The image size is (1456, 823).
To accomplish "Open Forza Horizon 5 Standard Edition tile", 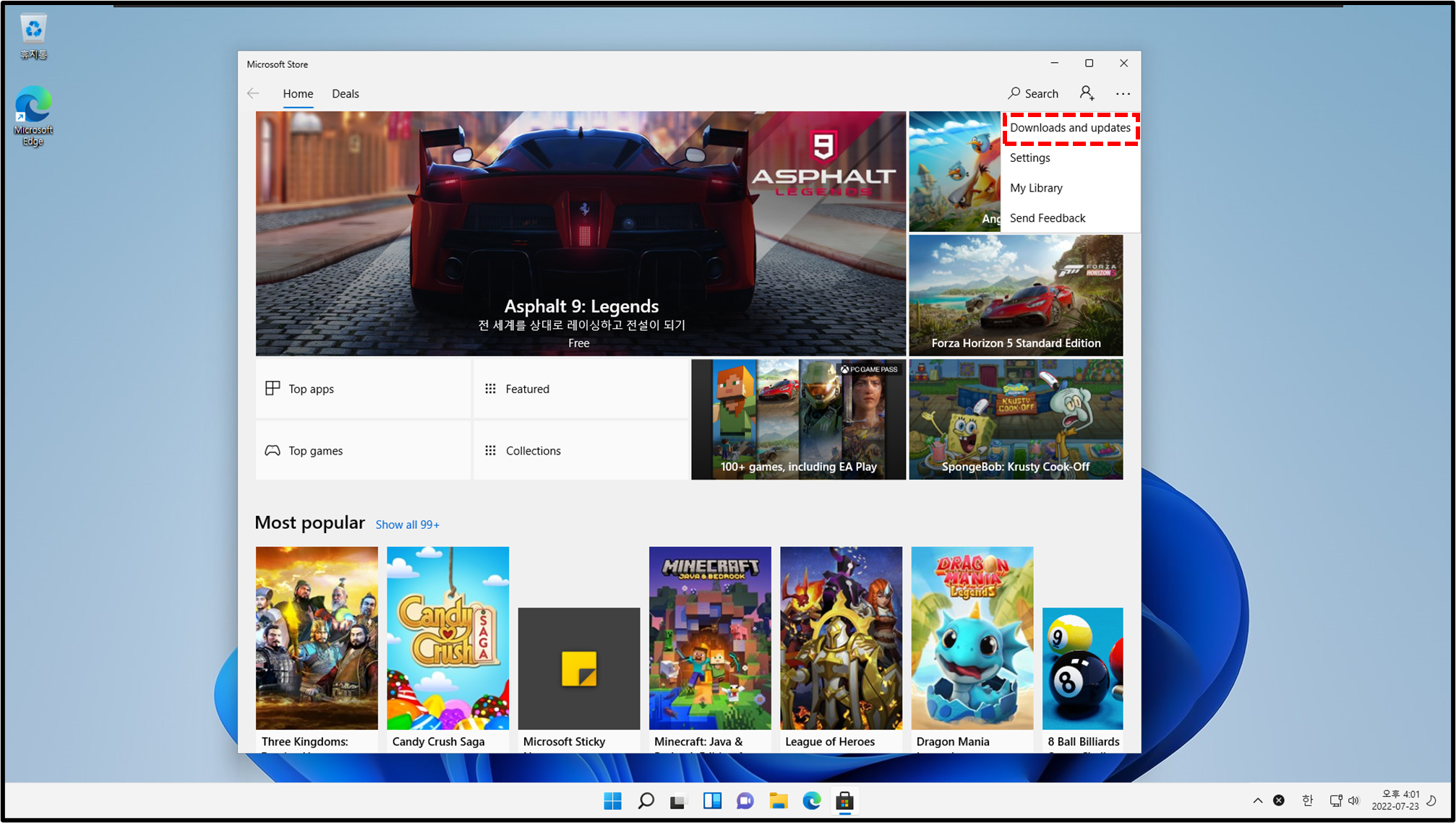I will [1016, 295].
